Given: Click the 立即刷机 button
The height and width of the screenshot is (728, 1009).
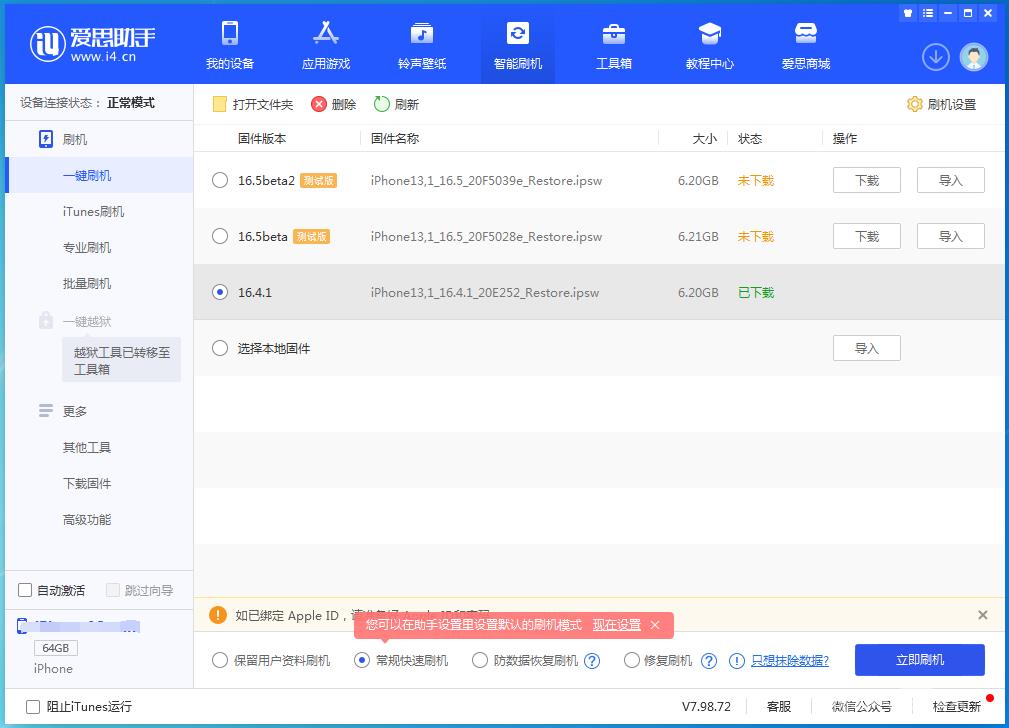Looking at the screenshot, I should 919,660.
